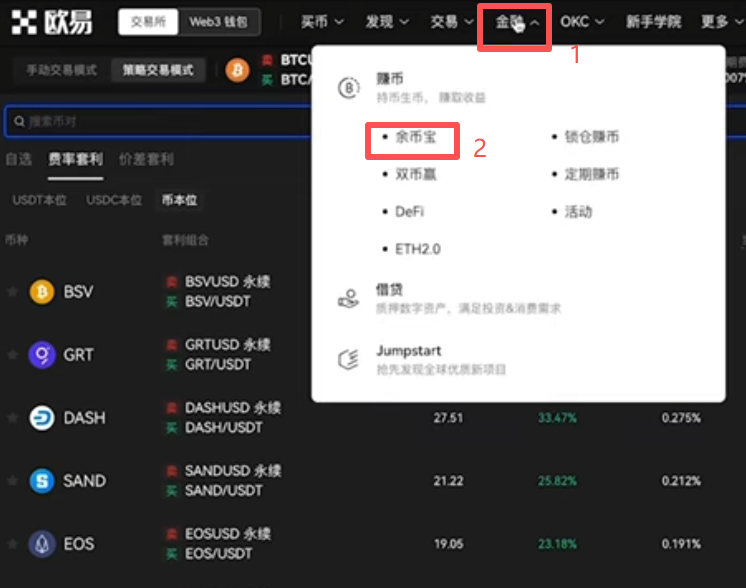Click the 23.18% value in EOS row
The height and width of the screenshot is (588, 746).
pyautogui.click(x=557, y=544)
